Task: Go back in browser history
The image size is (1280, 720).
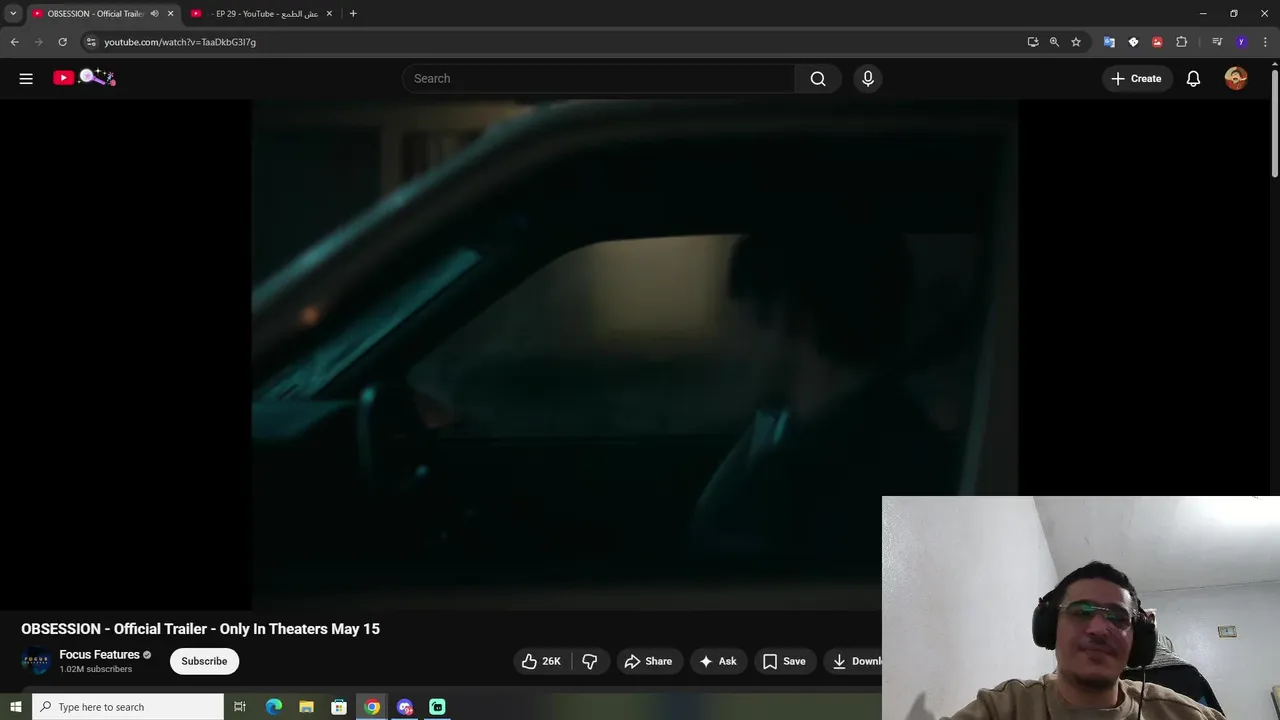Action: tap(14, 42)
